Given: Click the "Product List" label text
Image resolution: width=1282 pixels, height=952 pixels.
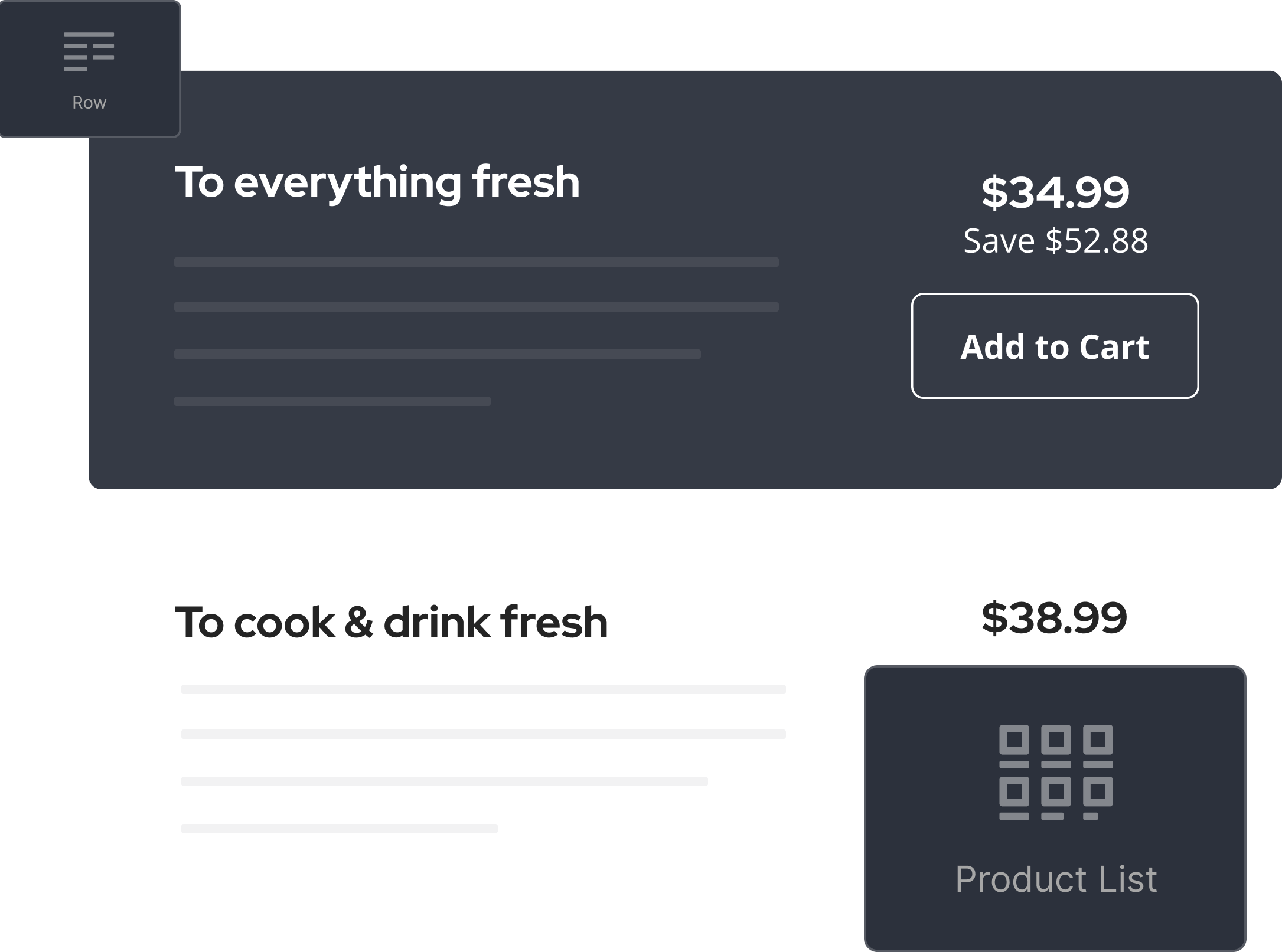Looking at the screenshot, I should point(1056,879).
